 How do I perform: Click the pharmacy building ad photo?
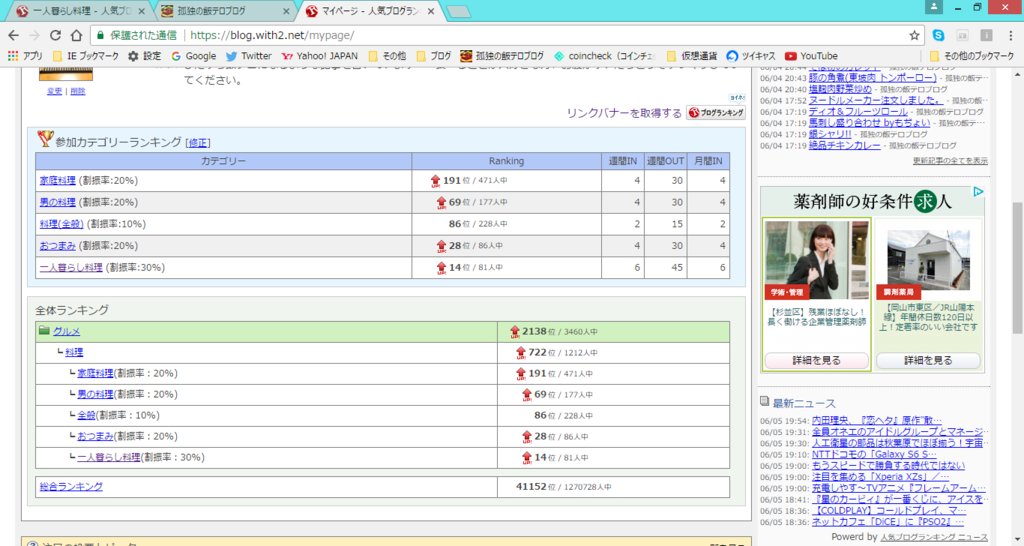tap(928, 259)
